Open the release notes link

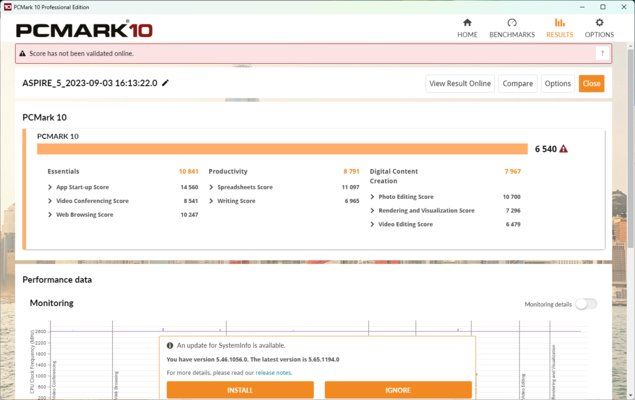(x=273, y=372)
